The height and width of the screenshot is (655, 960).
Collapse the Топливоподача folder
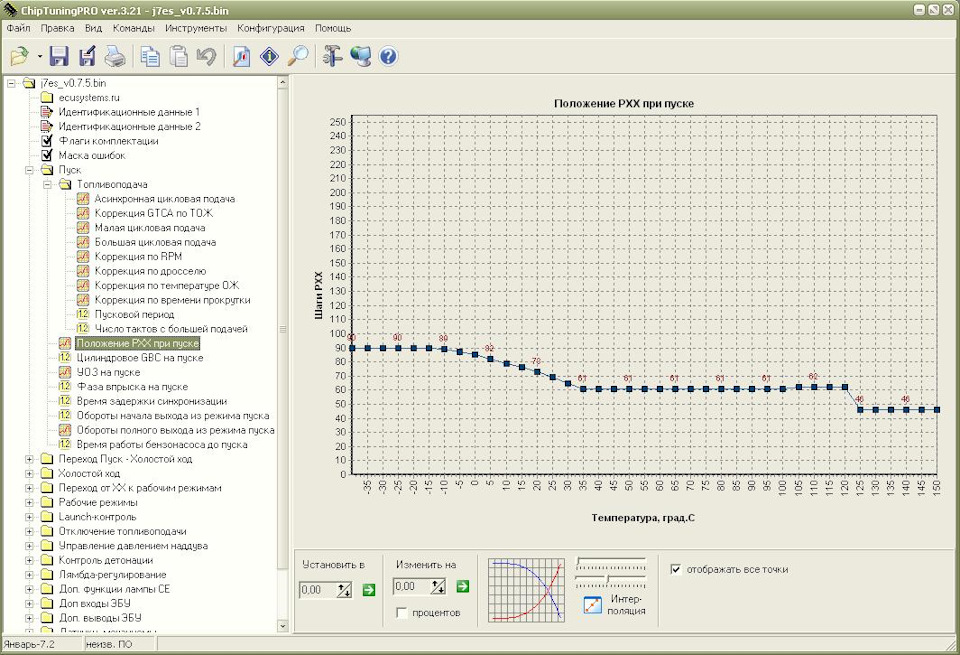pos(47,184)
